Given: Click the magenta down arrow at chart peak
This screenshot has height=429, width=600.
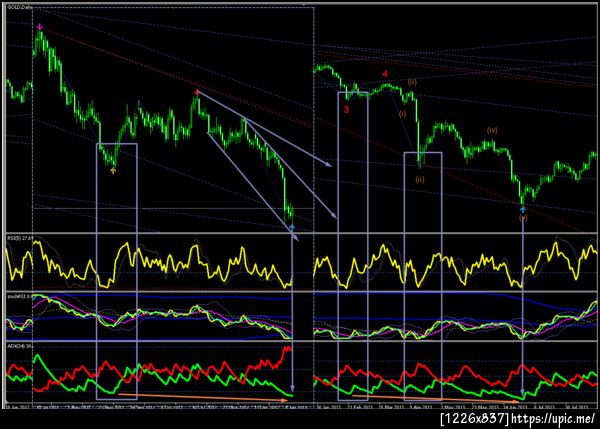Looking at the screenshot, I should pyautogui.click(x=40, y=27).
